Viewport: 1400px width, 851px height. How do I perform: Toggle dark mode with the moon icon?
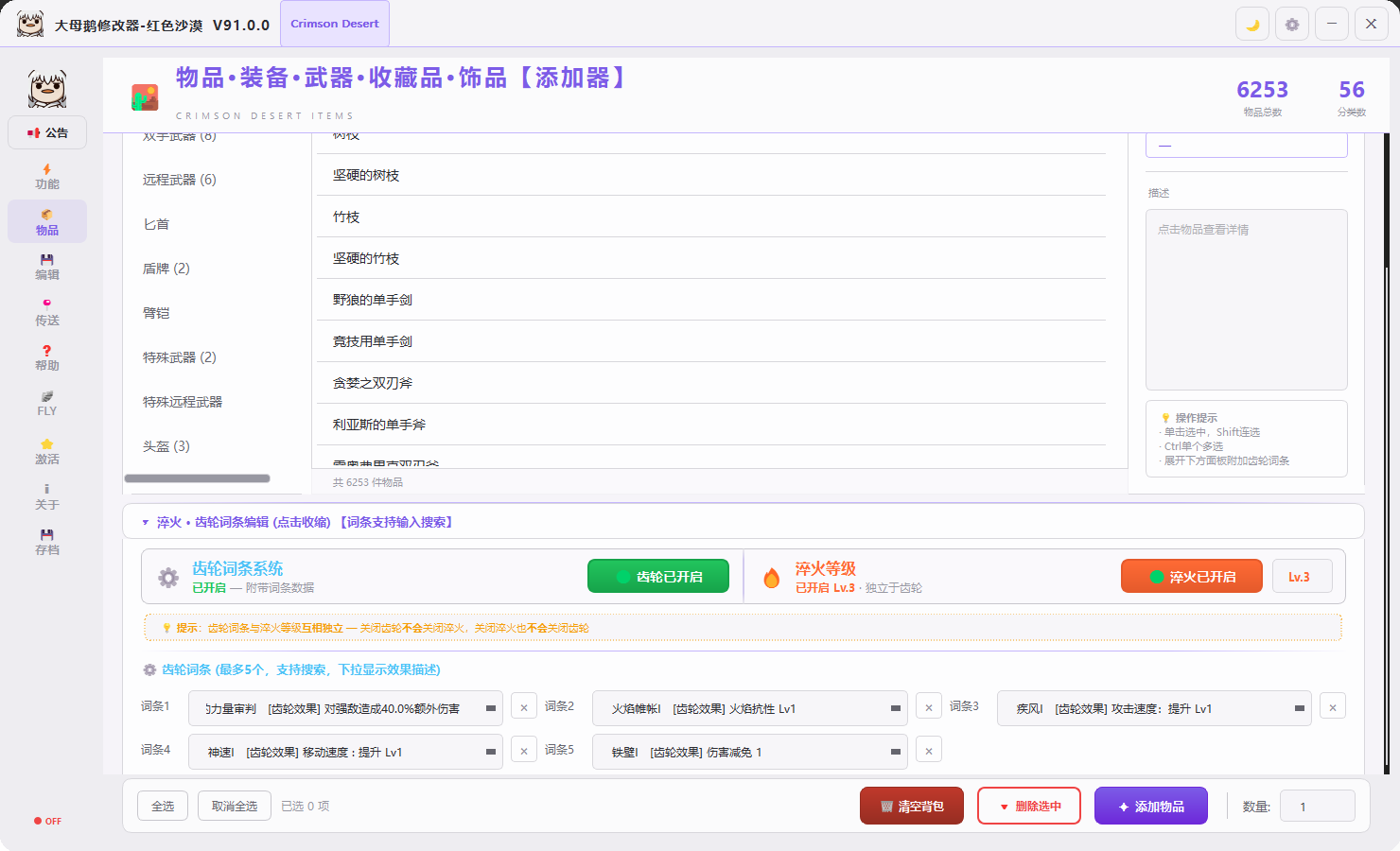pyautogui.click(x=1252, y=25)
